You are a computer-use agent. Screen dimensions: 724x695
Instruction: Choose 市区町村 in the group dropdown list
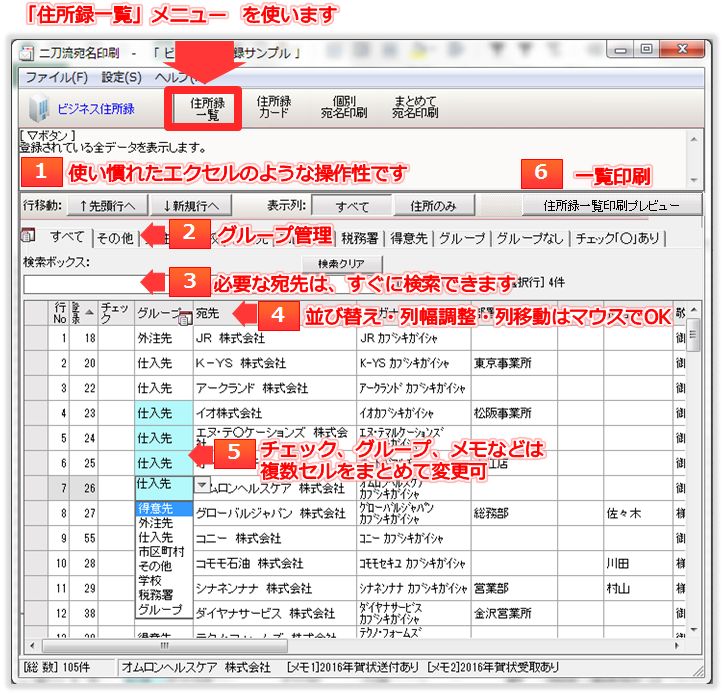pyautogui.click(x=164, y=552)
